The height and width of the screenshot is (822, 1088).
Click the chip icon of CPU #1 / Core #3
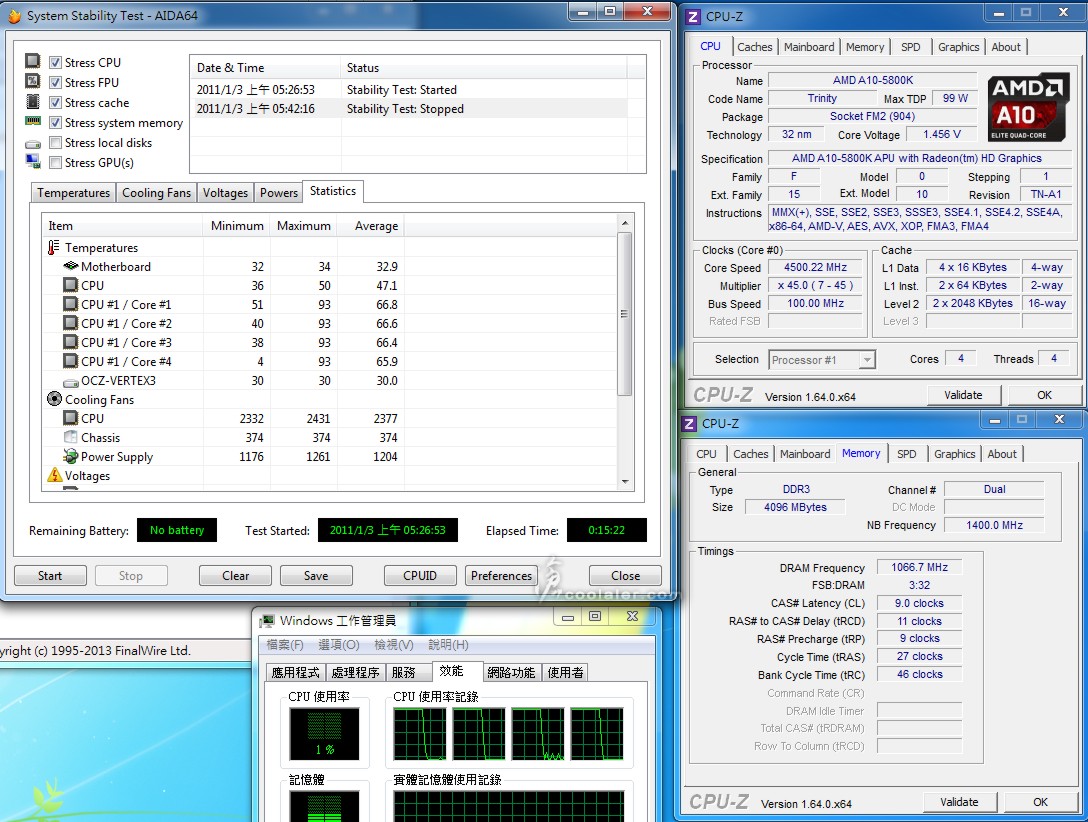pos(70,341)
